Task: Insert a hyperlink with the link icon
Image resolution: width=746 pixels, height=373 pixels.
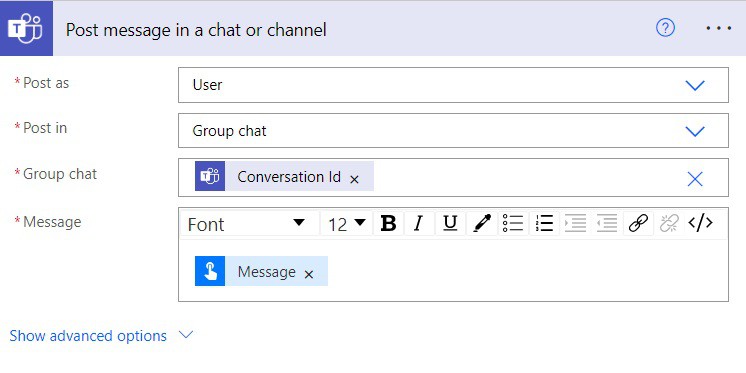Action: point(638,223)
